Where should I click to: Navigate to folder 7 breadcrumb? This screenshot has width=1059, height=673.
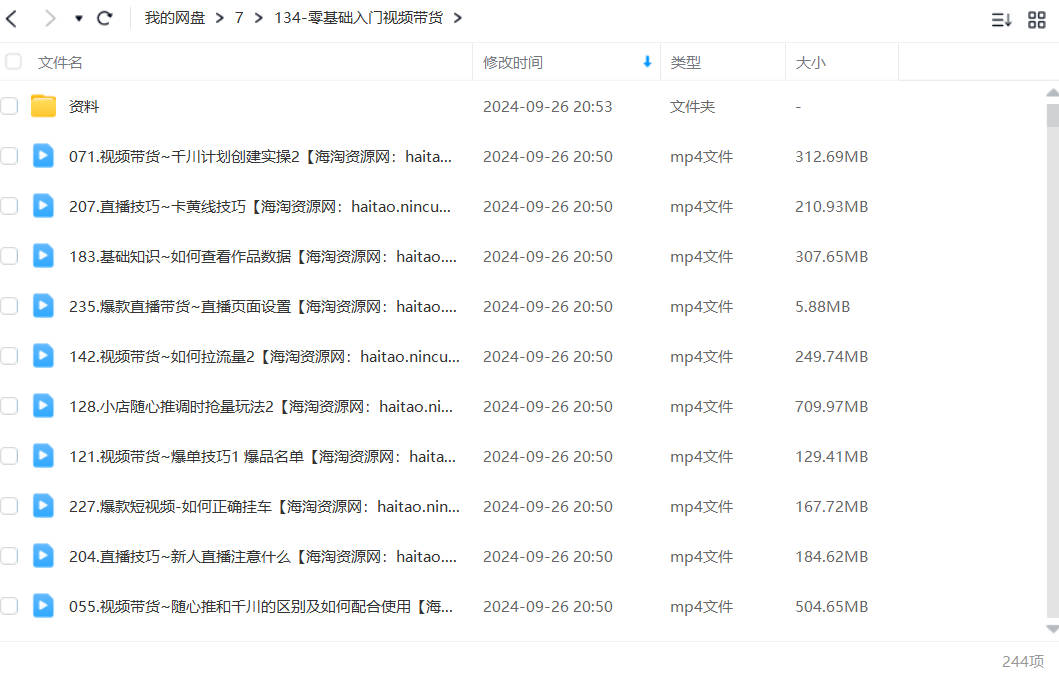pos(239,18)
